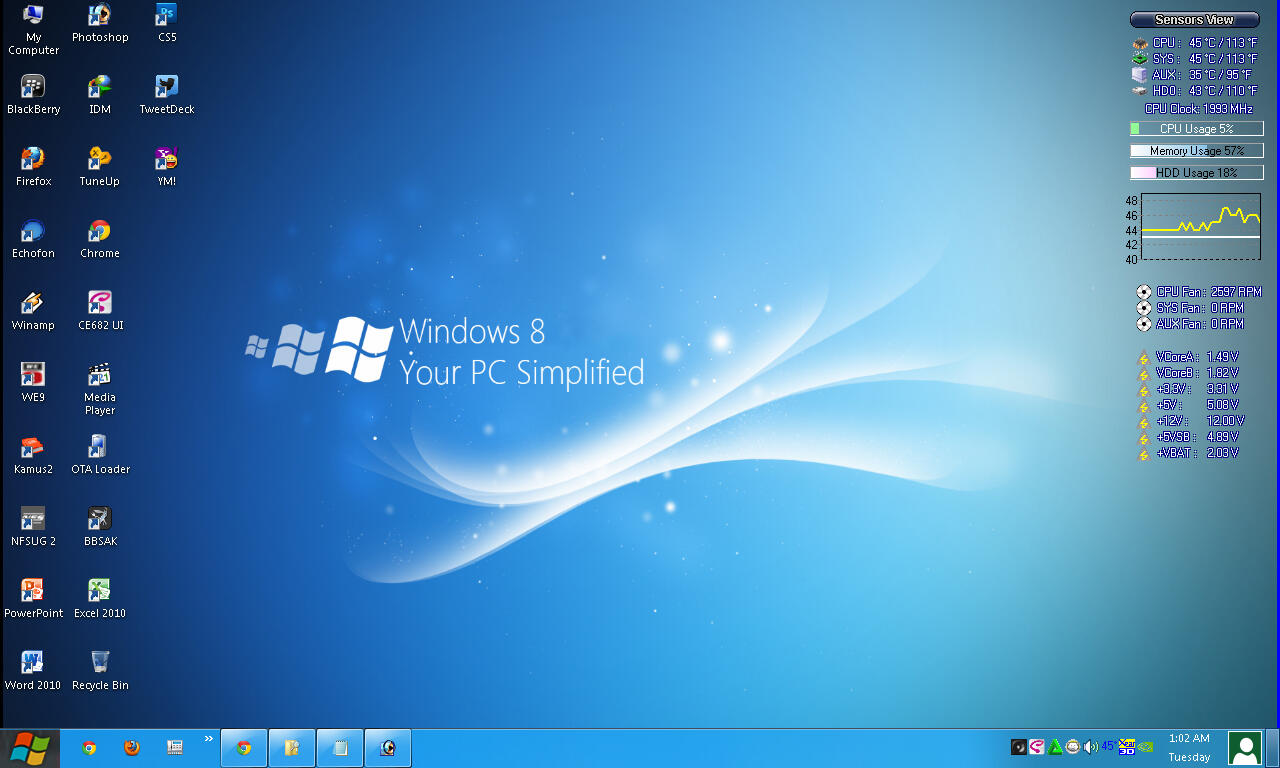The image size is (1280, 768).
Task: Click the 1:02 AM taskbar clock
Action: pos(1189,739)
